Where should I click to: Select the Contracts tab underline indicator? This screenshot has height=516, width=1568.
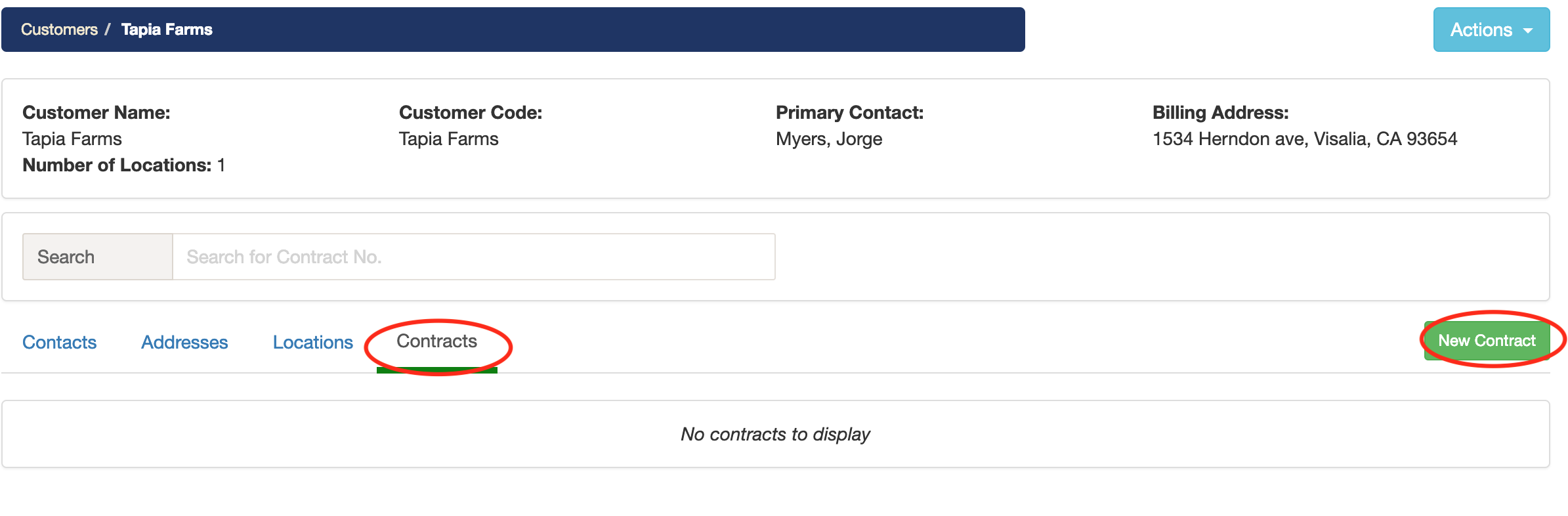[436, 371]
